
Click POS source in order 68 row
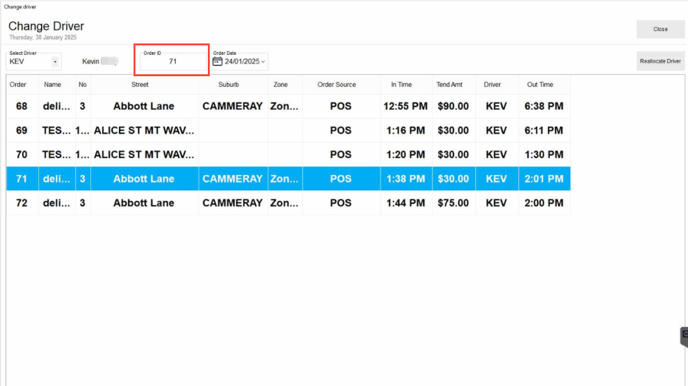(341, 106)
